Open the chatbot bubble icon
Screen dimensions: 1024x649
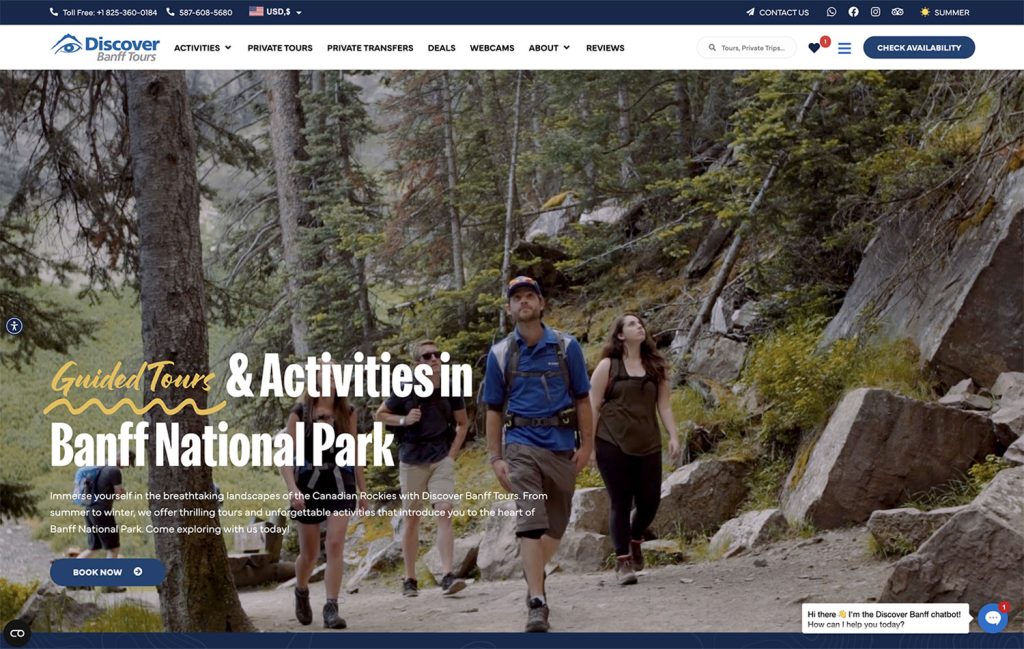tap(993, 618)
